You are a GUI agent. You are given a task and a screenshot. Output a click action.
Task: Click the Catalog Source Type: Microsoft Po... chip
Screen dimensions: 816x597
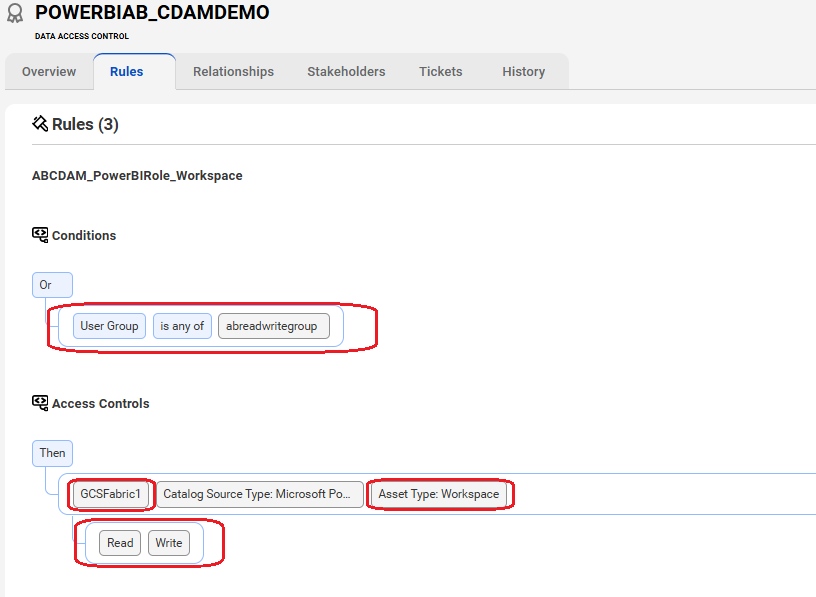coord(260,494)
